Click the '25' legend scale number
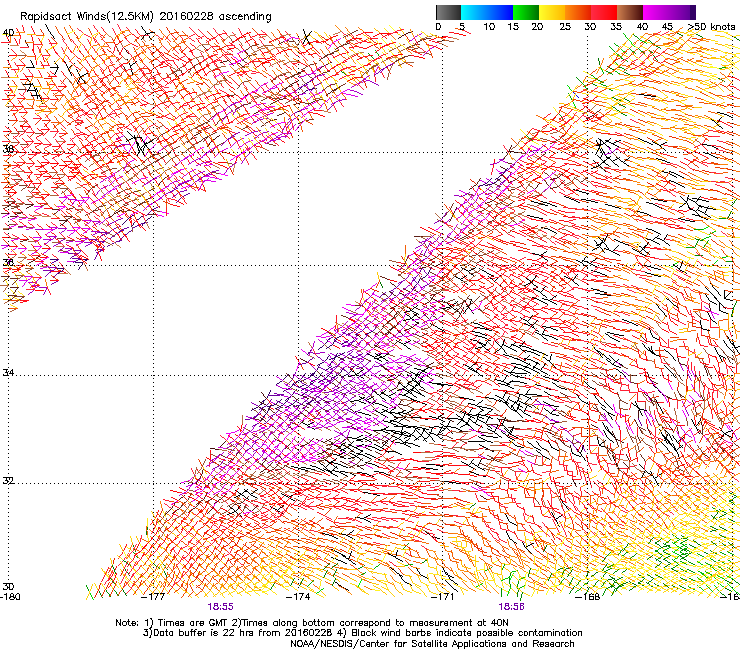740x650 pixels. point(565,26)
